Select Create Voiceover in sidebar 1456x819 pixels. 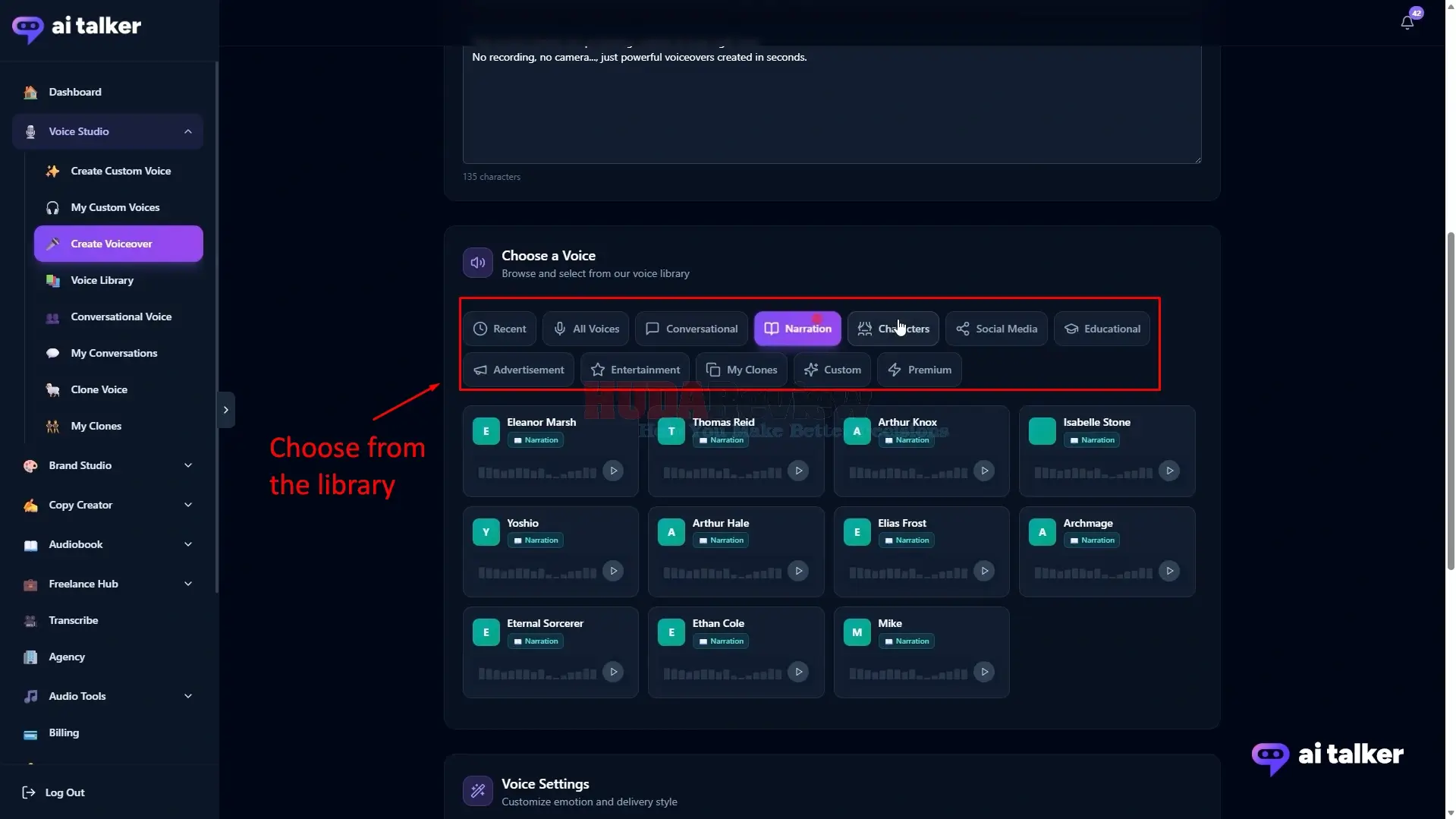click(118, 244)
